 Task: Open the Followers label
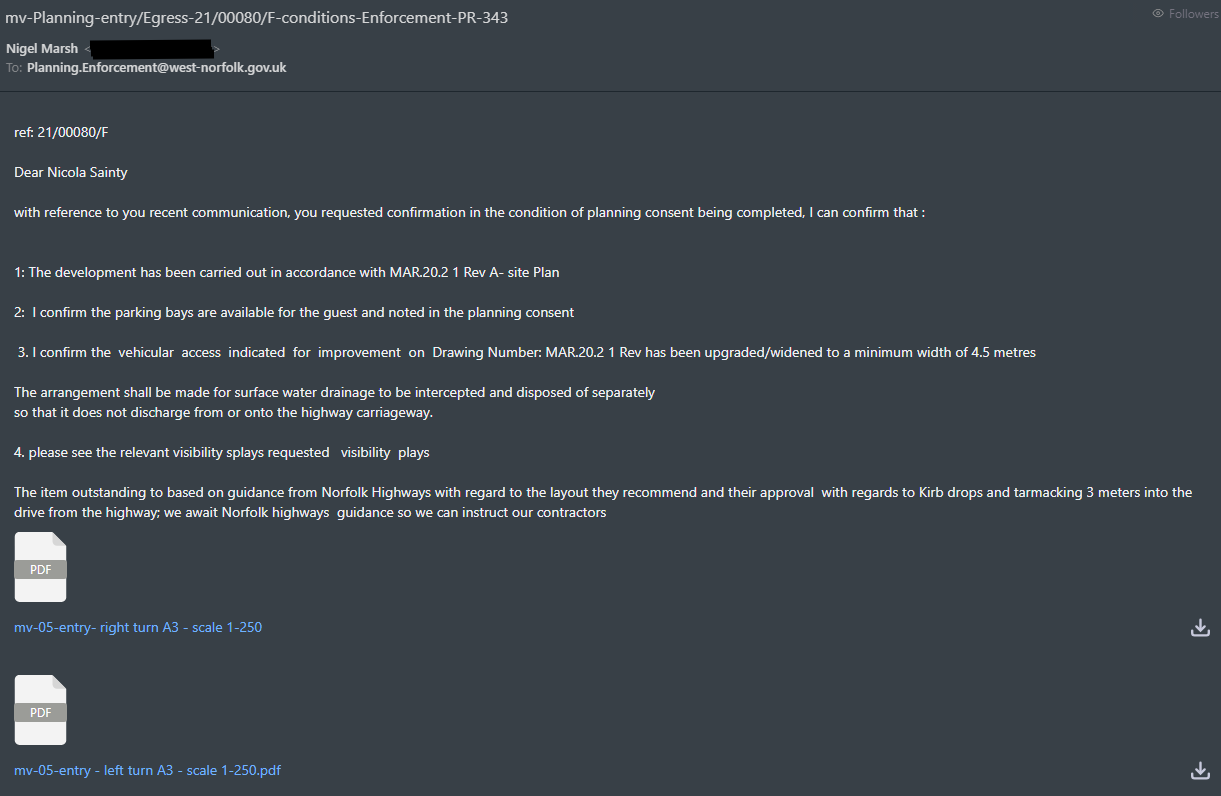1193,14
